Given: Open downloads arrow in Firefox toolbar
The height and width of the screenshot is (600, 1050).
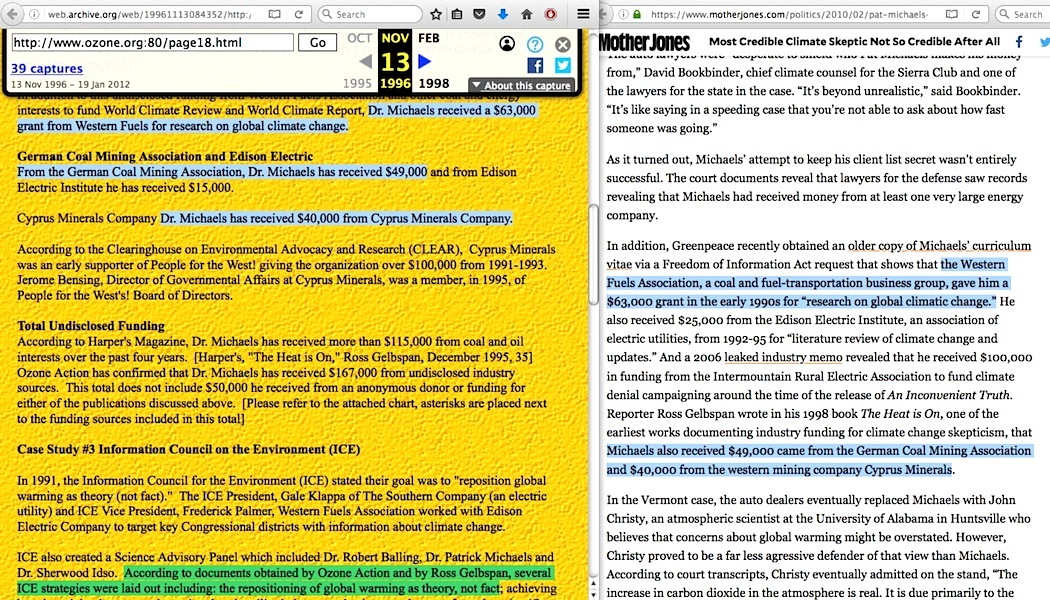Looking at the screenshot, I should pos(502,14).
